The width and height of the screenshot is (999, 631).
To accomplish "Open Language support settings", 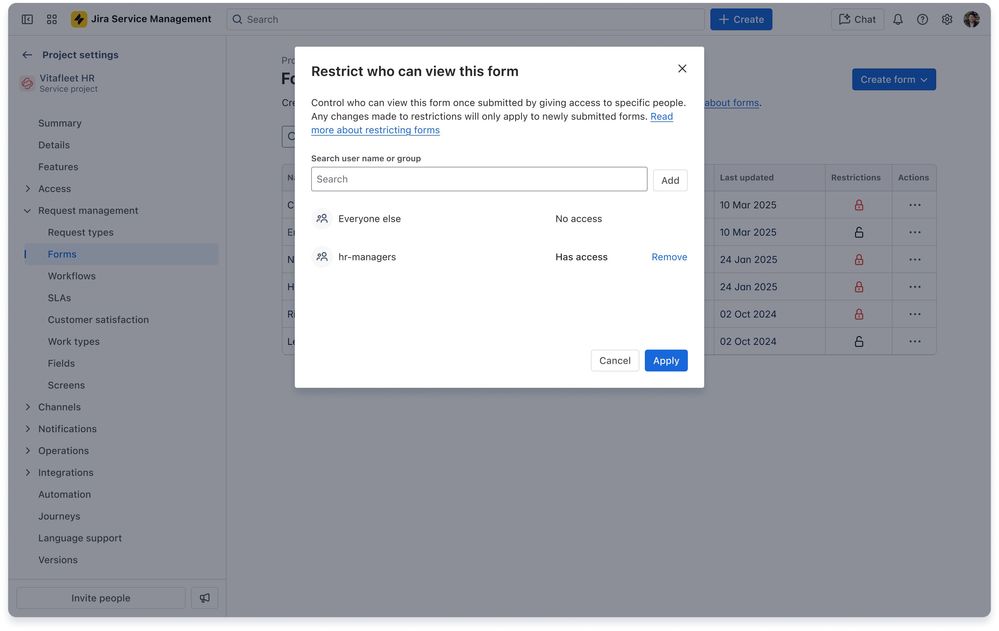I will coord(80,538).
